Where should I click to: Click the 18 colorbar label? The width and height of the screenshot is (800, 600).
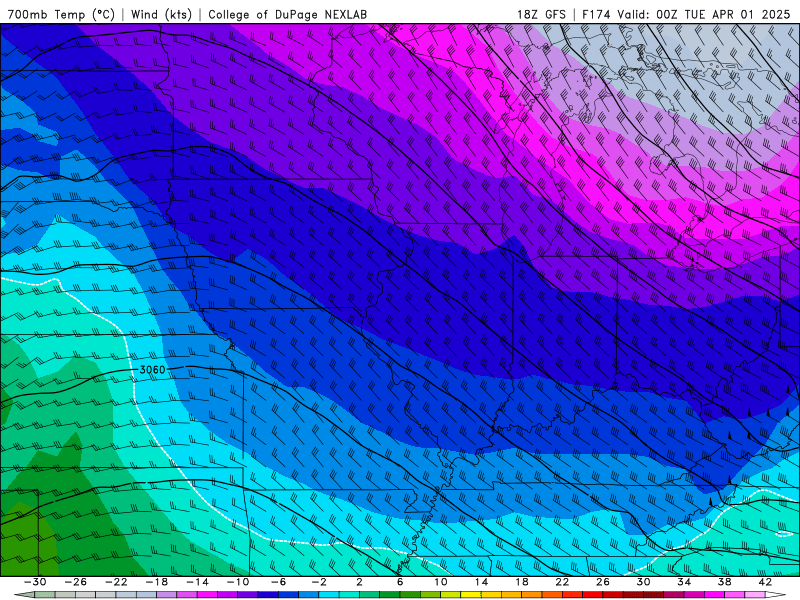[x=521, y=582]
